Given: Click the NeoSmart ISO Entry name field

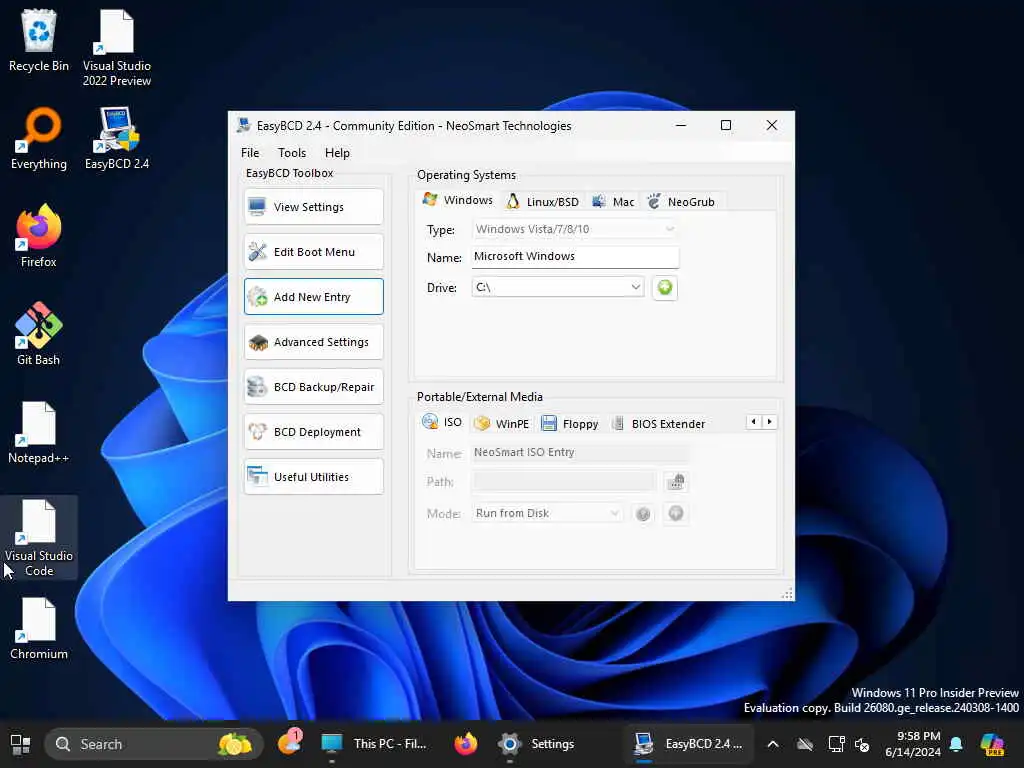Looking at the screenshot, I should click(579, 453).
